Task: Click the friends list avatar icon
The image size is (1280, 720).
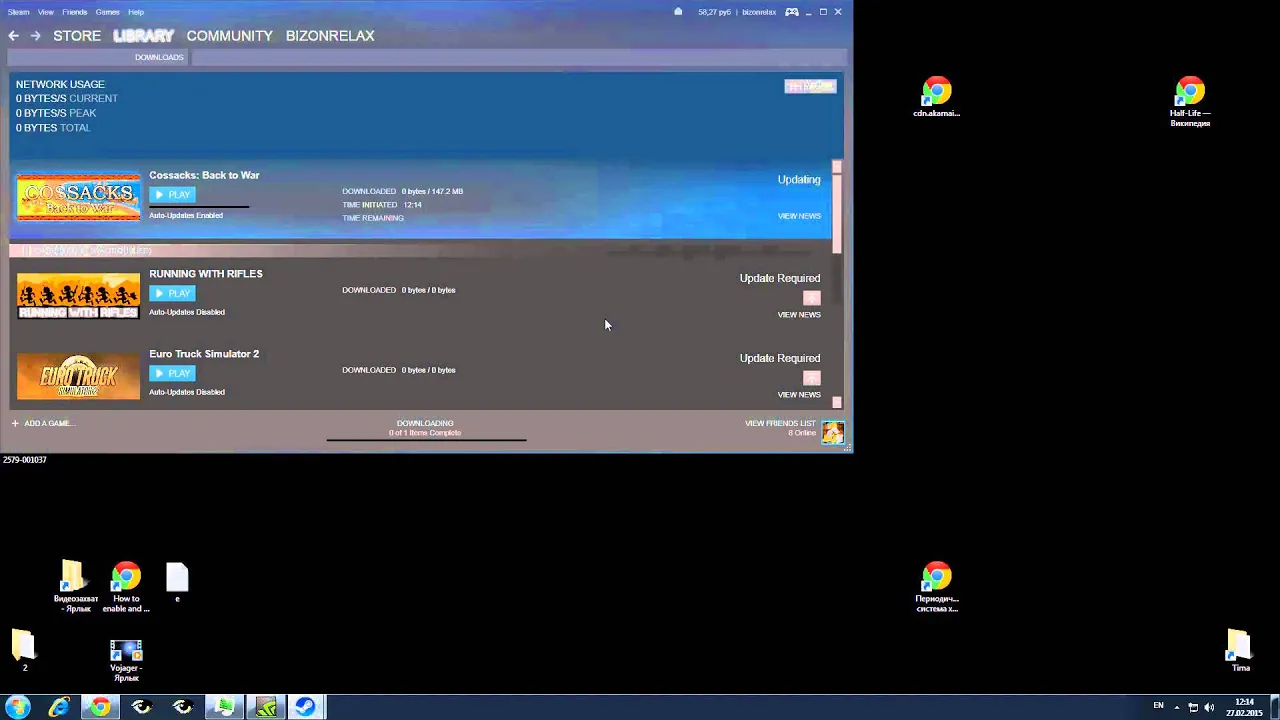Action: (833, 431)
